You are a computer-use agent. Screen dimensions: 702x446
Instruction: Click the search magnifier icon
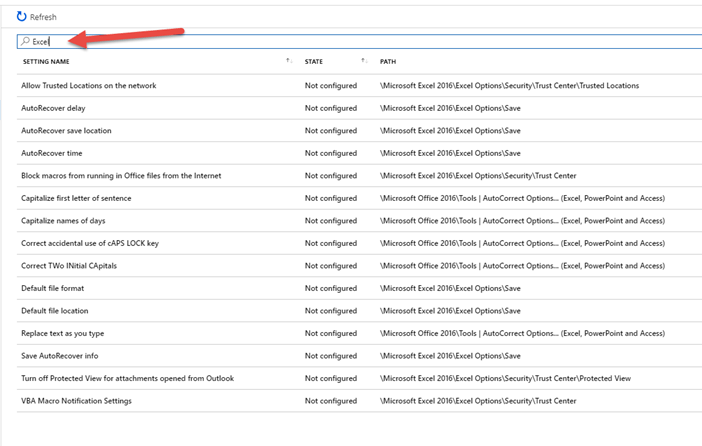(x=25, y=42)
